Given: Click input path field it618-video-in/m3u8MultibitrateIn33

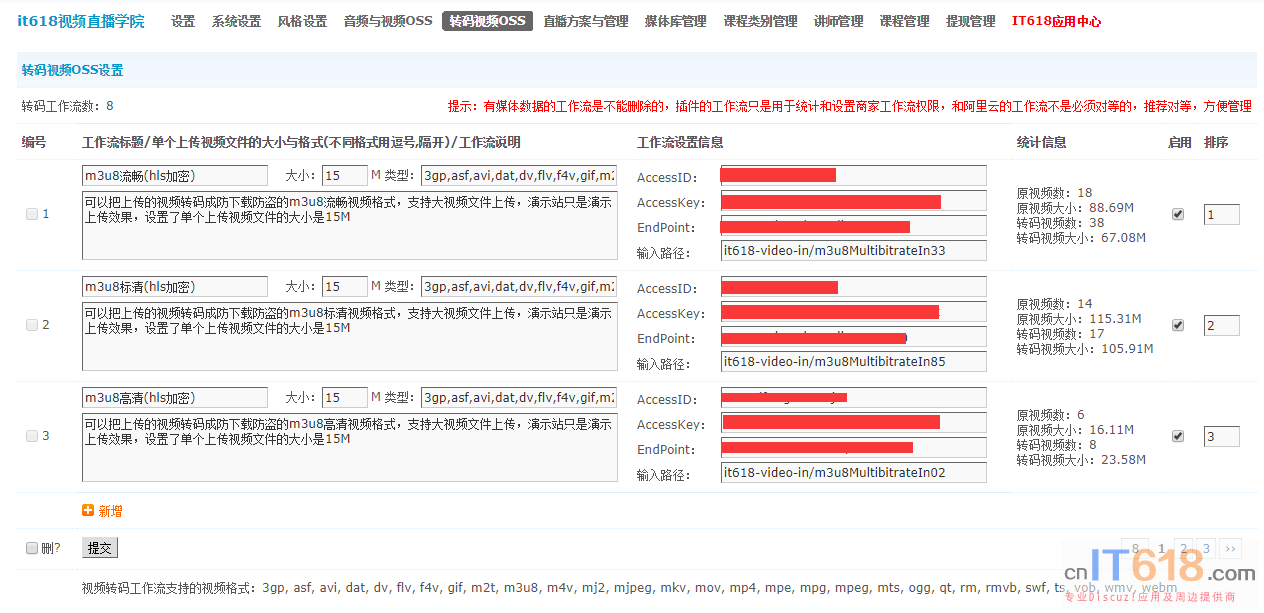Looking at the screenshot, I should [x=853, y=251].
